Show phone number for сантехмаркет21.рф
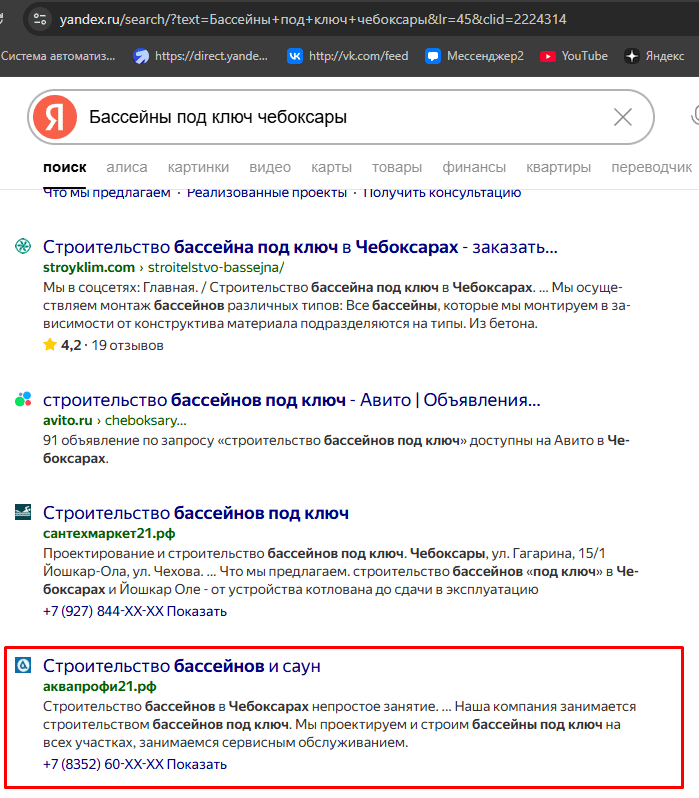The width and height of the screenshot is (699, 798). 196,611
